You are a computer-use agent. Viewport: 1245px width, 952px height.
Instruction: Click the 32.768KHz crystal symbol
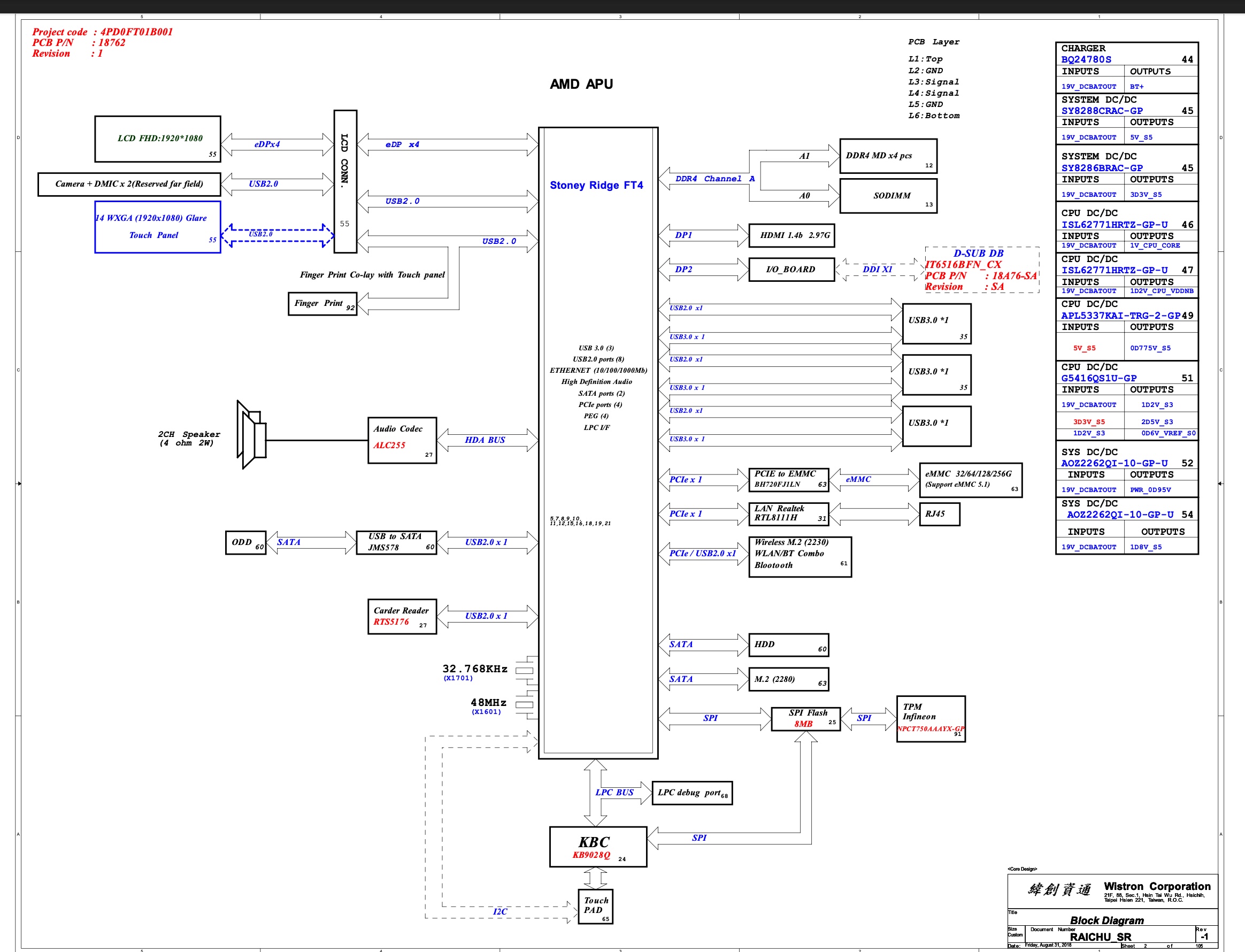526,670
